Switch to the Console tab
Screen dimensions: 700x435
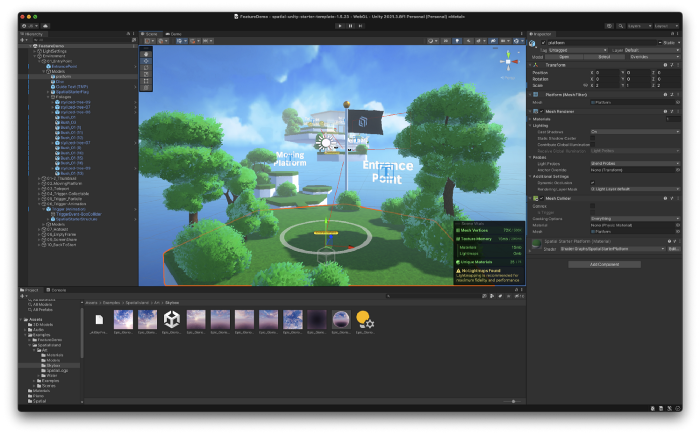click(x=56, y=290)
